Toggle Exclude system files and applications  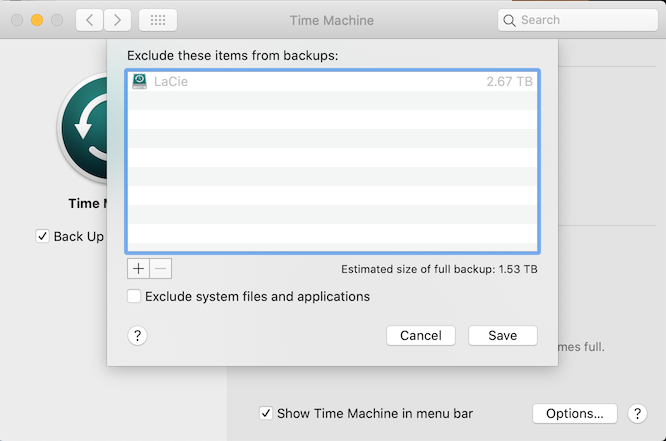pos(134,296)
